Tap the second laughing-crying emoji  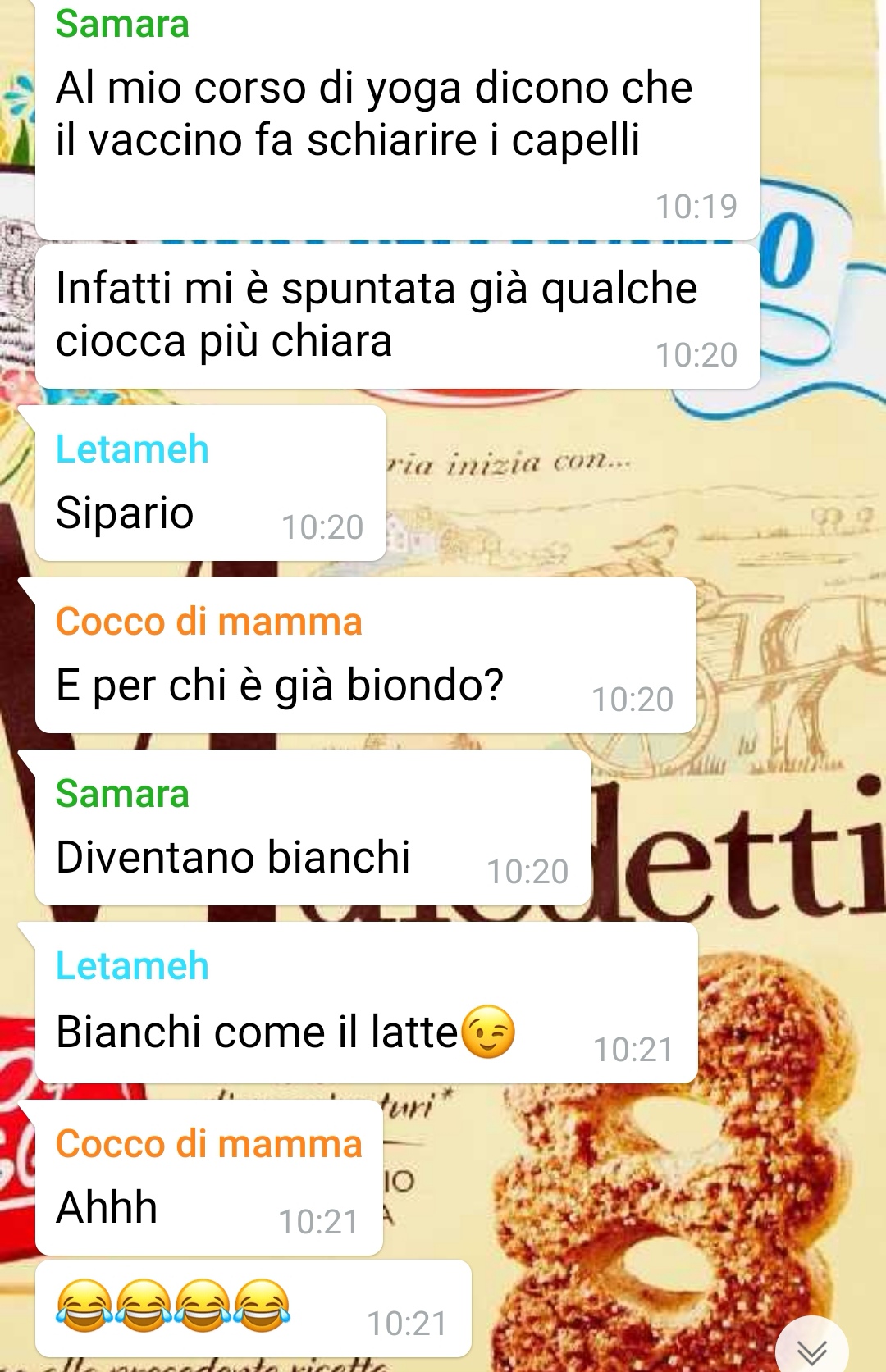coord(144,1304)
